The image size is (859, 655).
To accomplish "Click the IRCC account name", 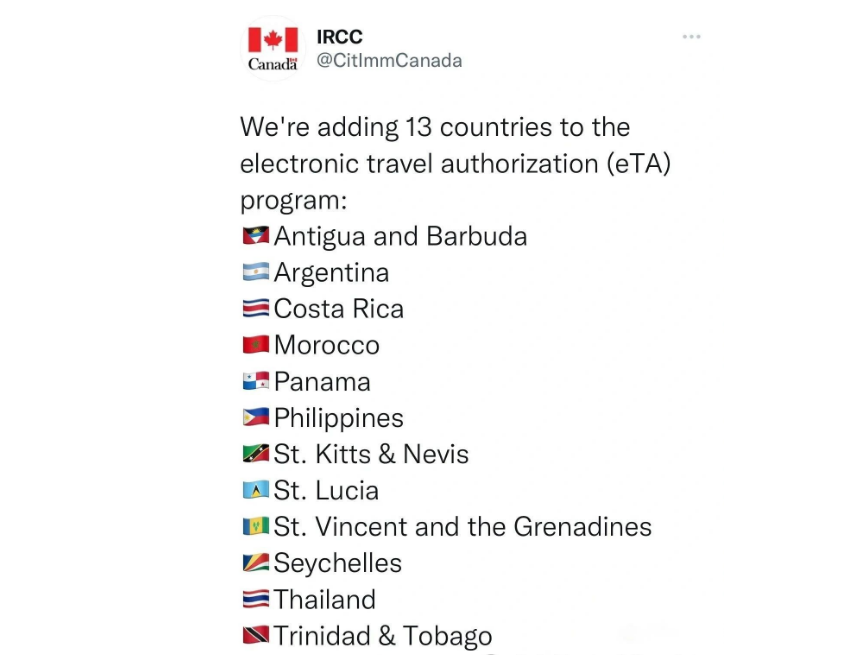I will [x=340, y=37].
